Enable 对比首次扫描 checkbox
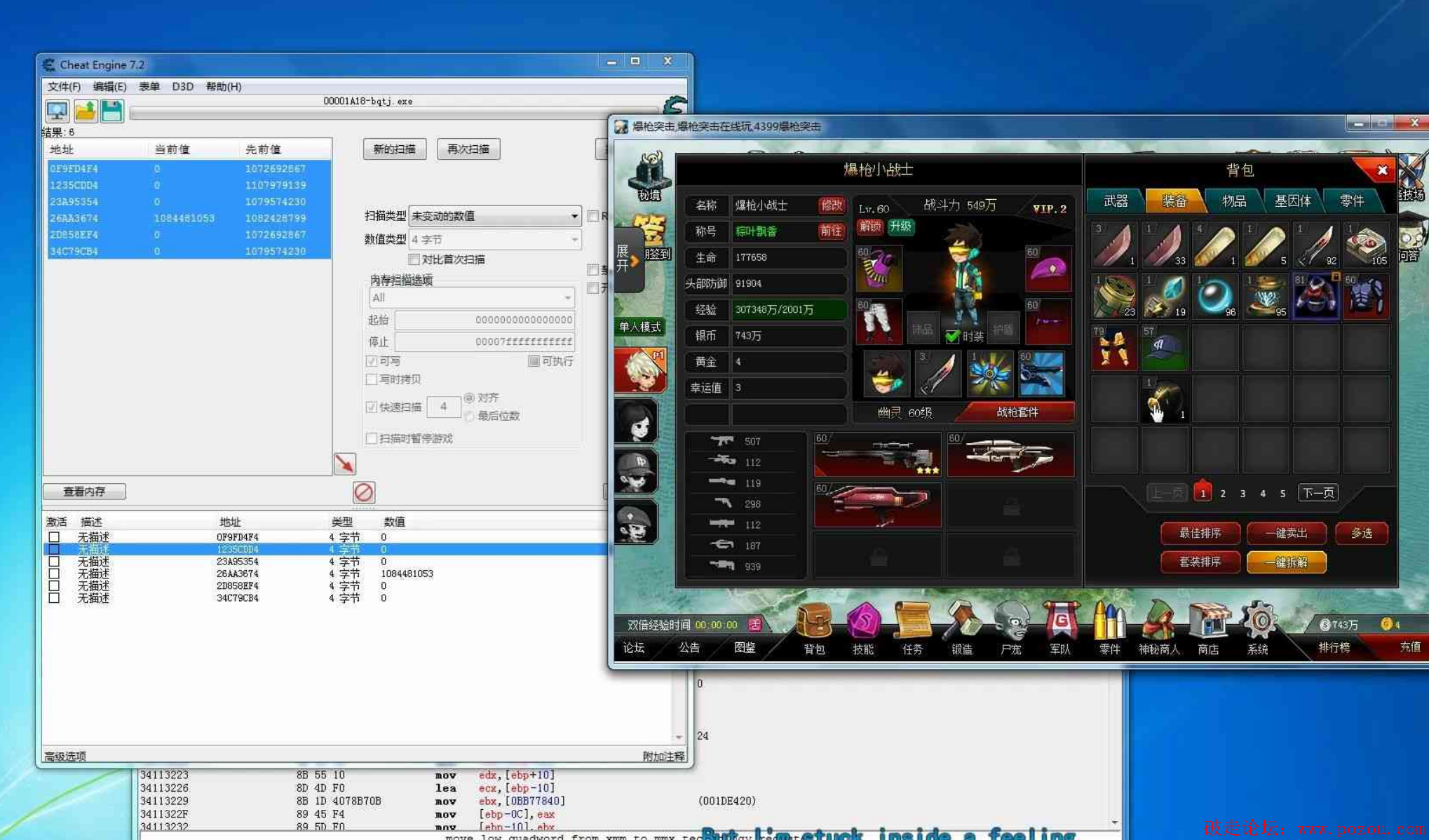The width and height of the screenshot is (1429, 840). click(414, 259)
